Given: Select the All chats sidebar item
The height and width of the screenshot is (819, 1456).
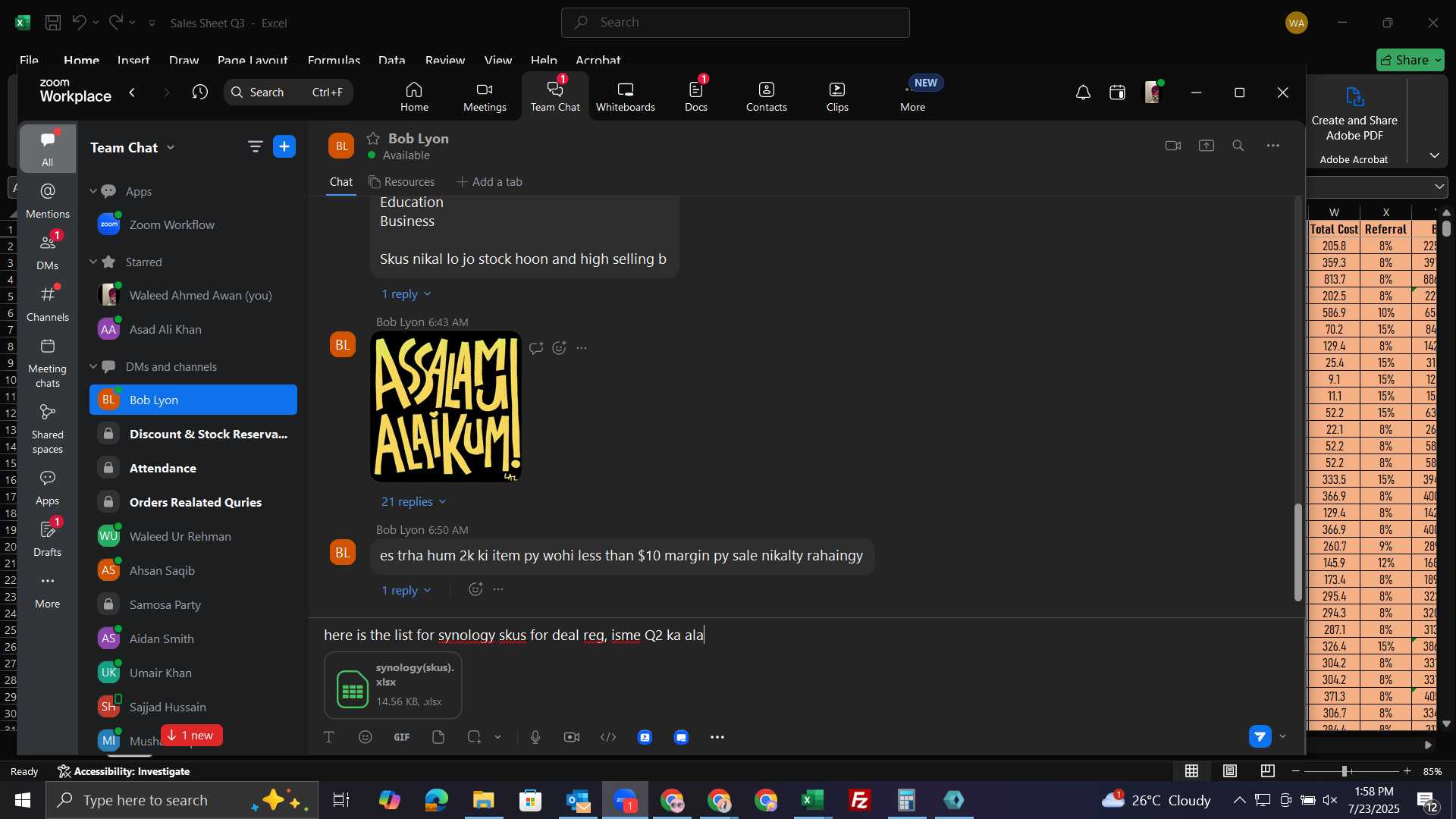Looking at the screenshot, I should point(47,149).
